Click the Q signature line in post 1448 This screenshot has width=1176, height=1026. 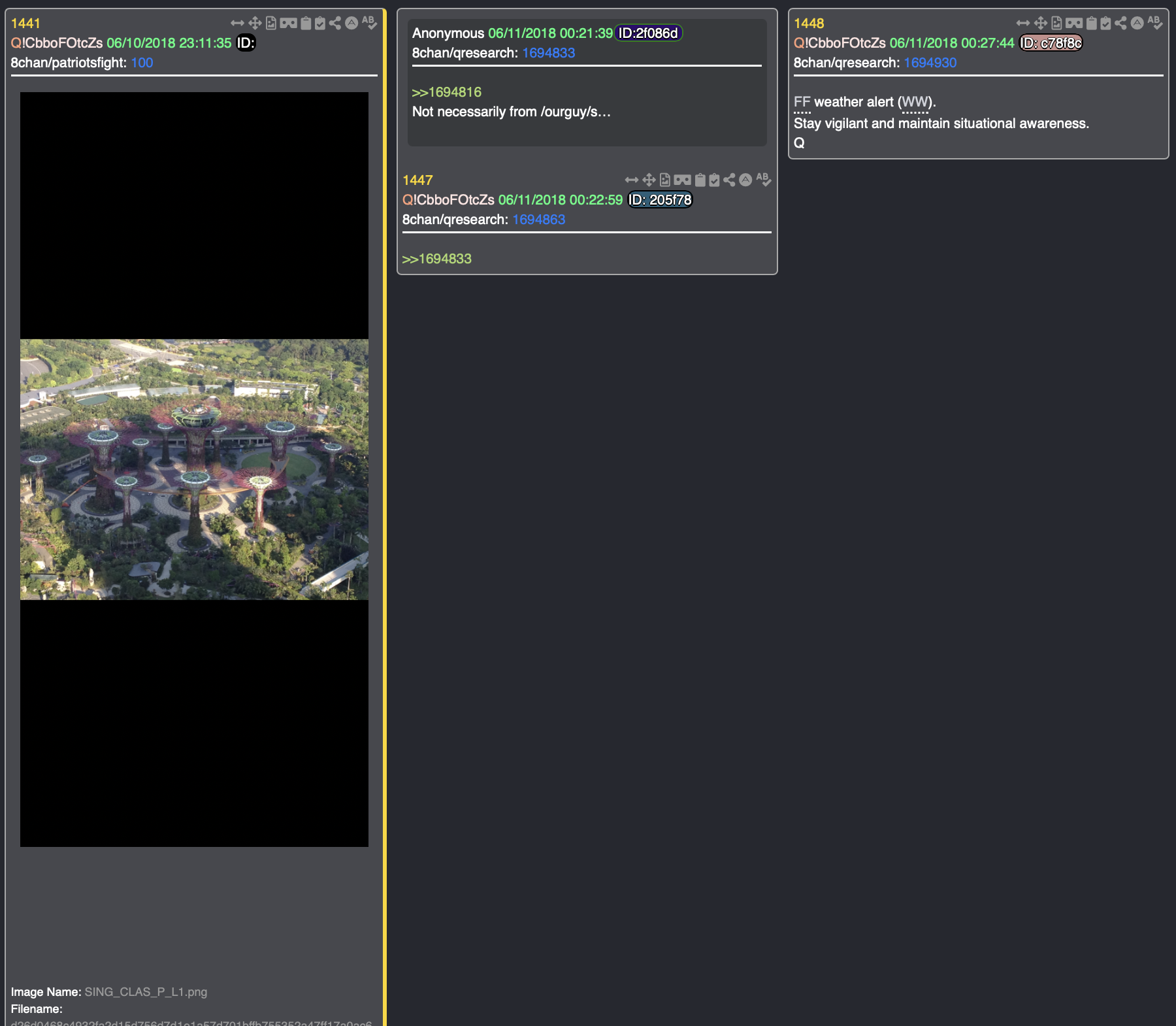pyautogui.click(x=799, y=143)
